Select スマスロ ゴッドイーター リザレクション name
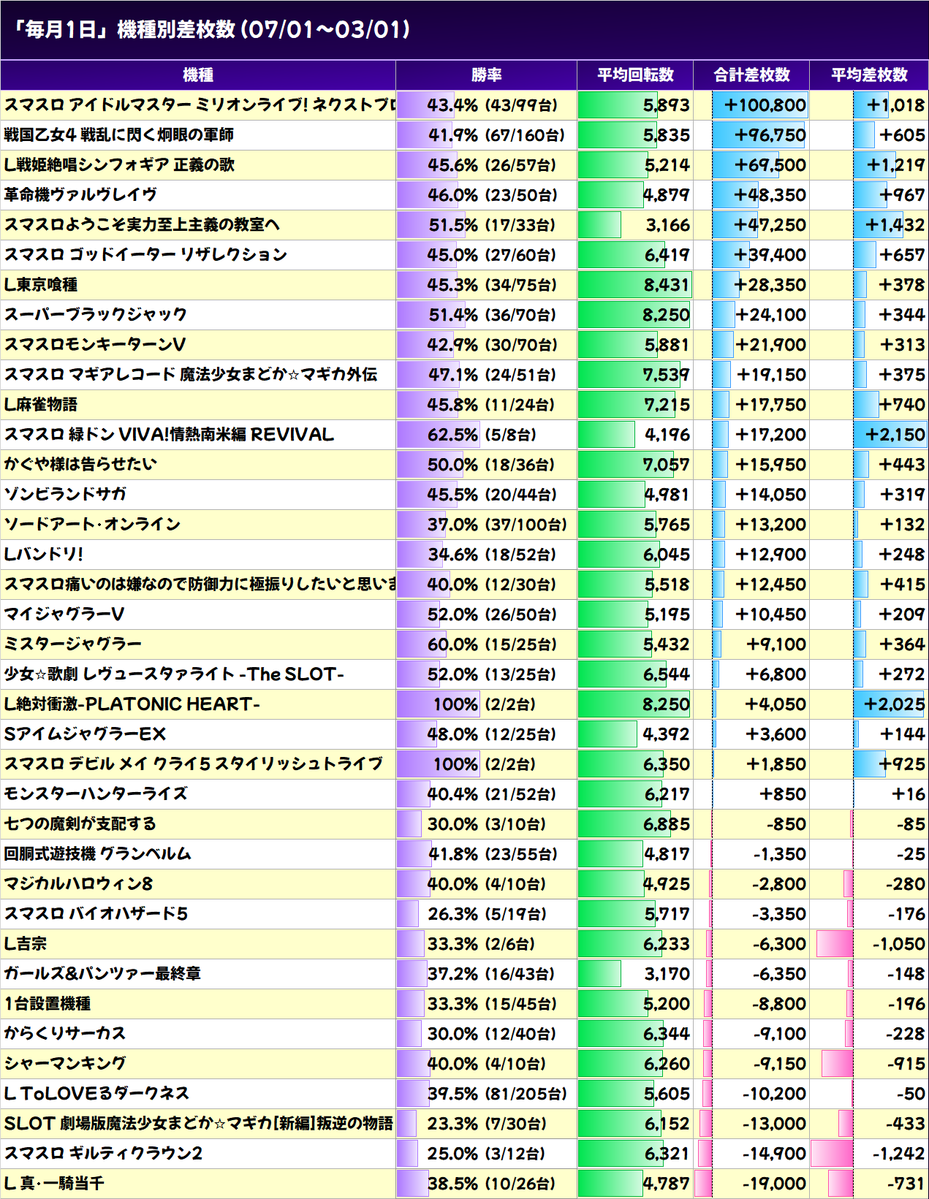Image resolution: width=929 pixels, height=1199 pixels. [145, 255]
